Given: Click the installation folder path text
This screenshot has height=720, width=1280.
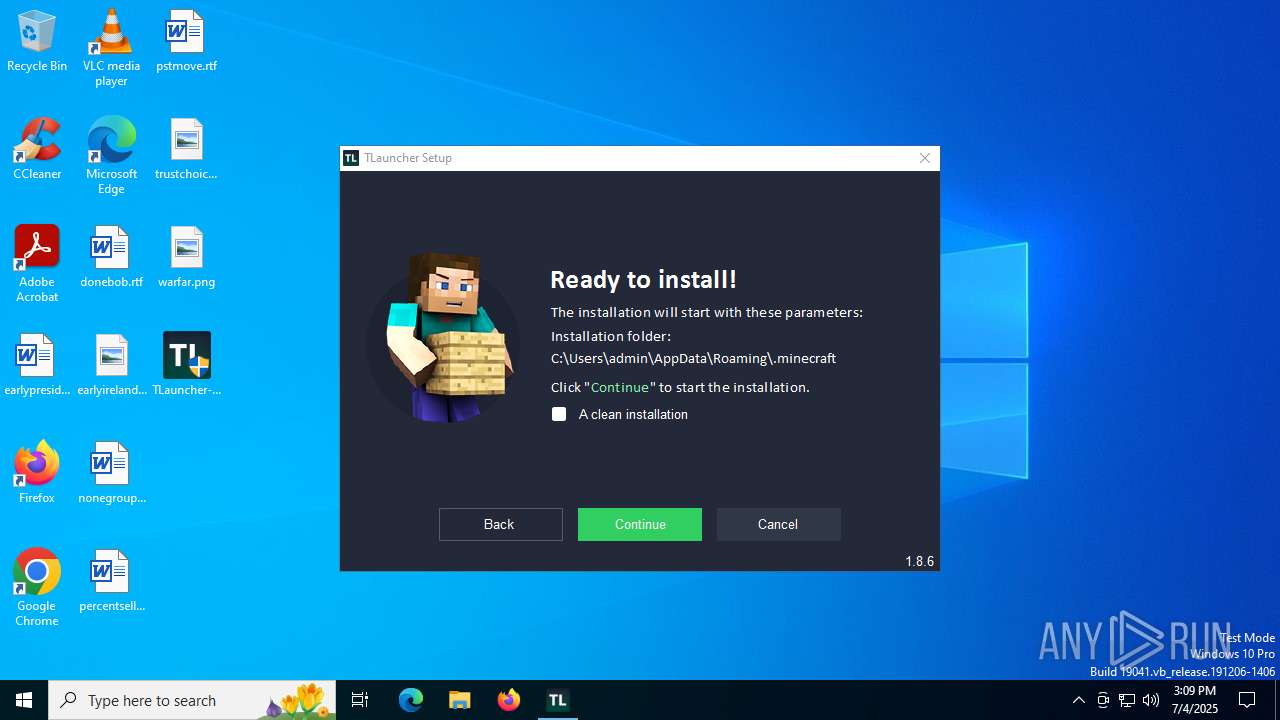Looking at the screenshot, I should point(693,358).
